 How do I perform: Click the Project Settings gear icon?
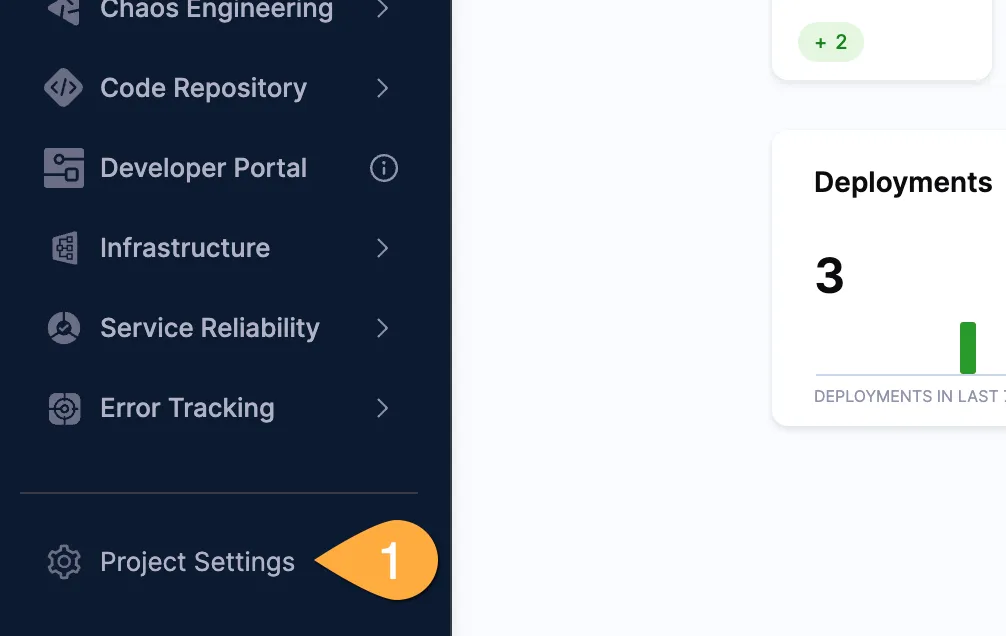pyautogui.click(x=64, y=562)
